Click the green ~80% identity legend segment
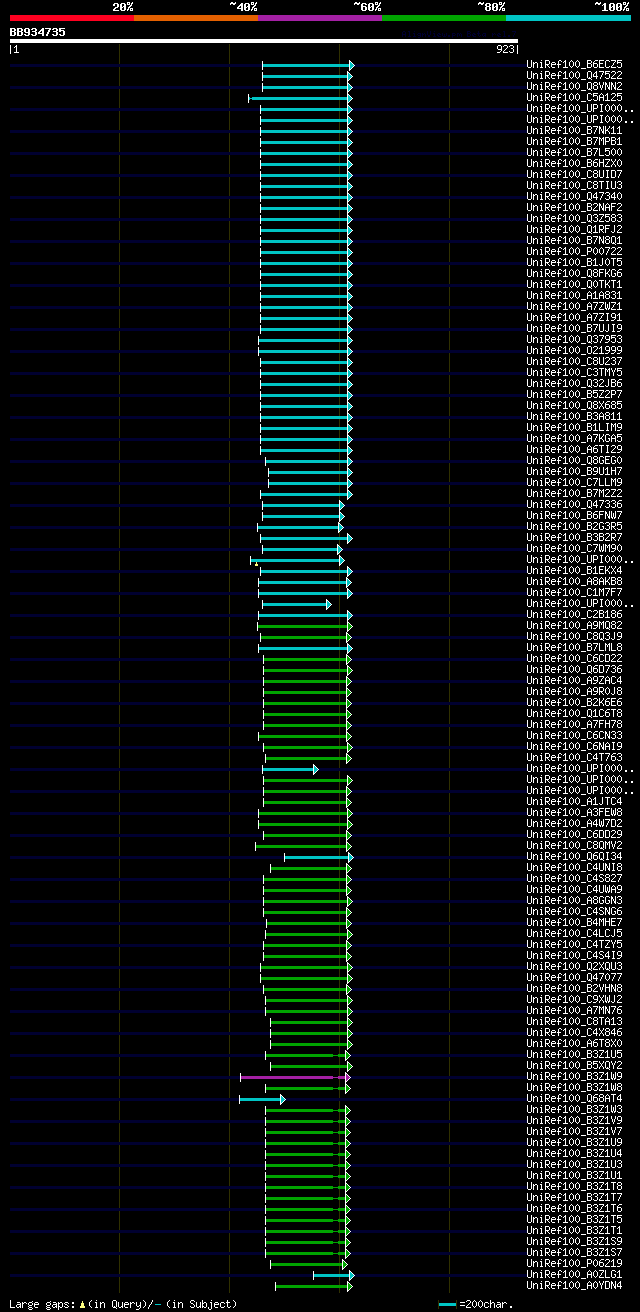640x1312 pixels. coord(443,17)
